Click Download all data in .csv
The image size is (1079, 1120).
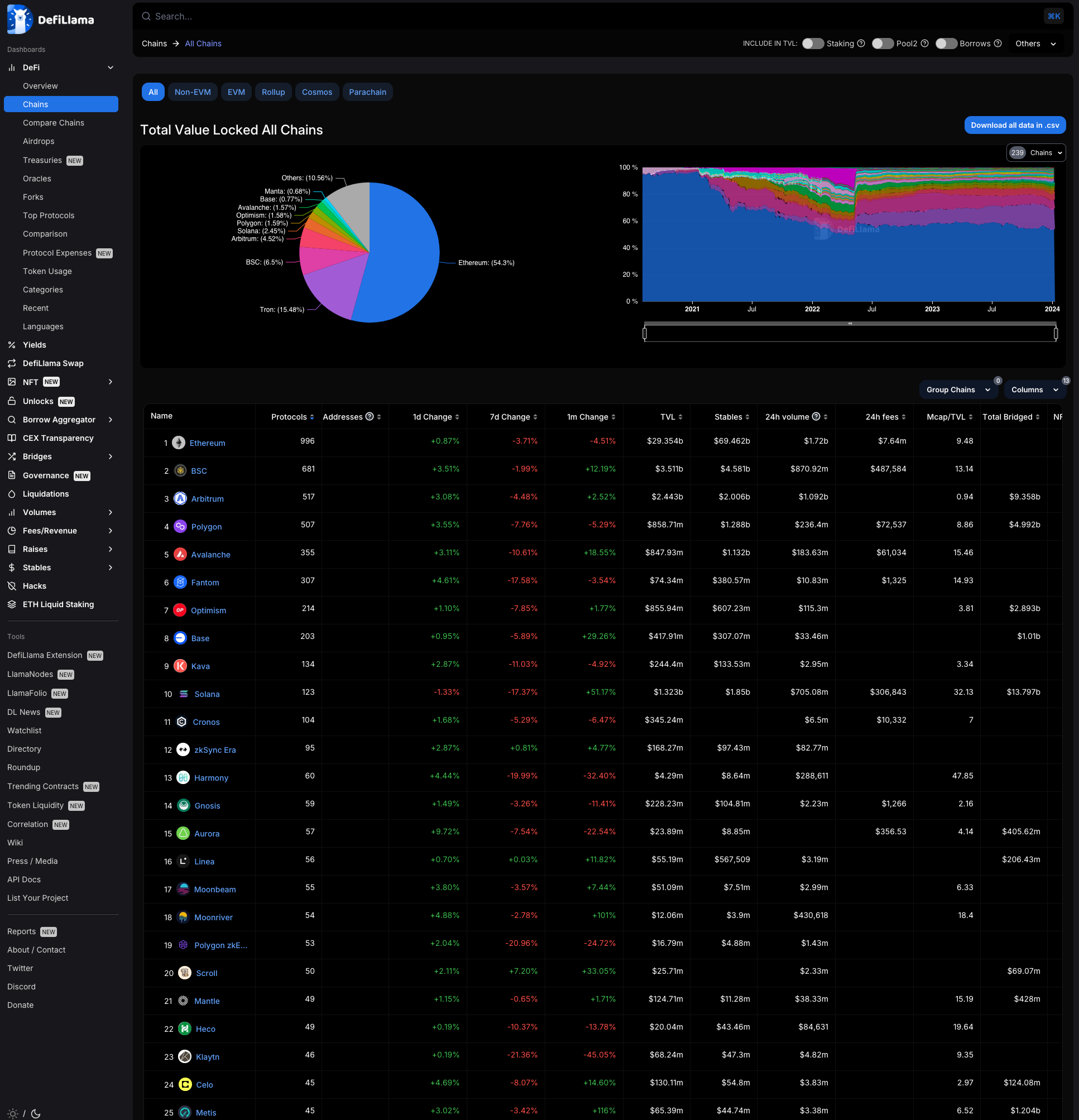point(1014,125)
